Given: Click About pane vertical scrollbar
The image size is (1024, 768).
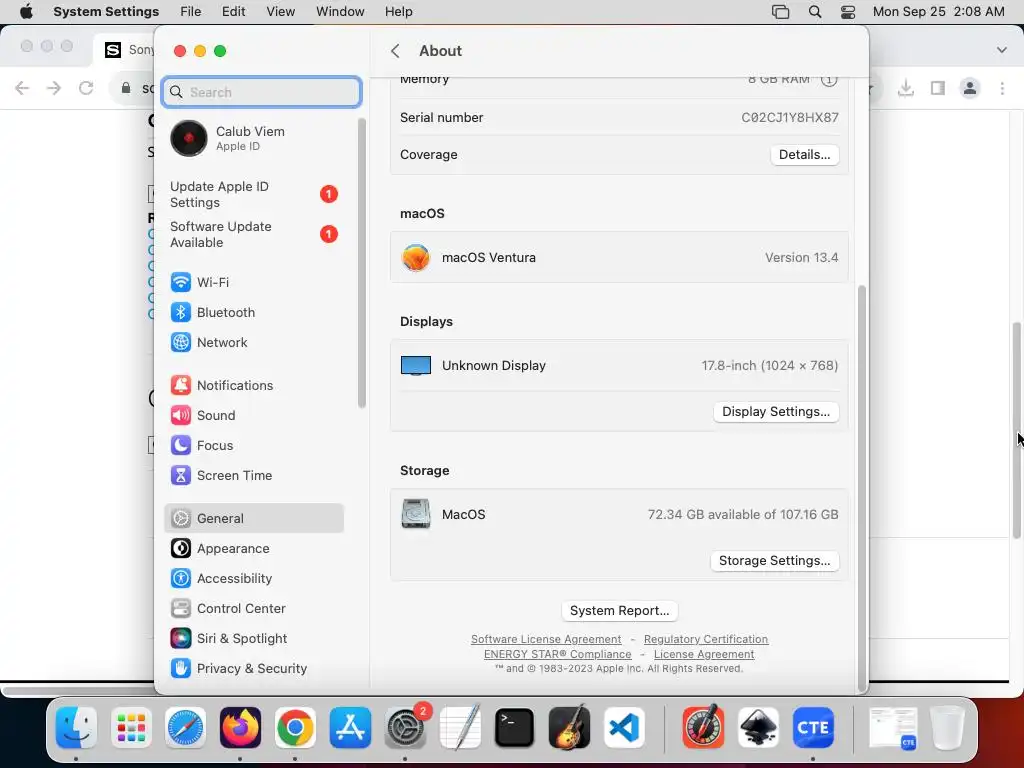Looking at the screenshot, I should (861, 487).
